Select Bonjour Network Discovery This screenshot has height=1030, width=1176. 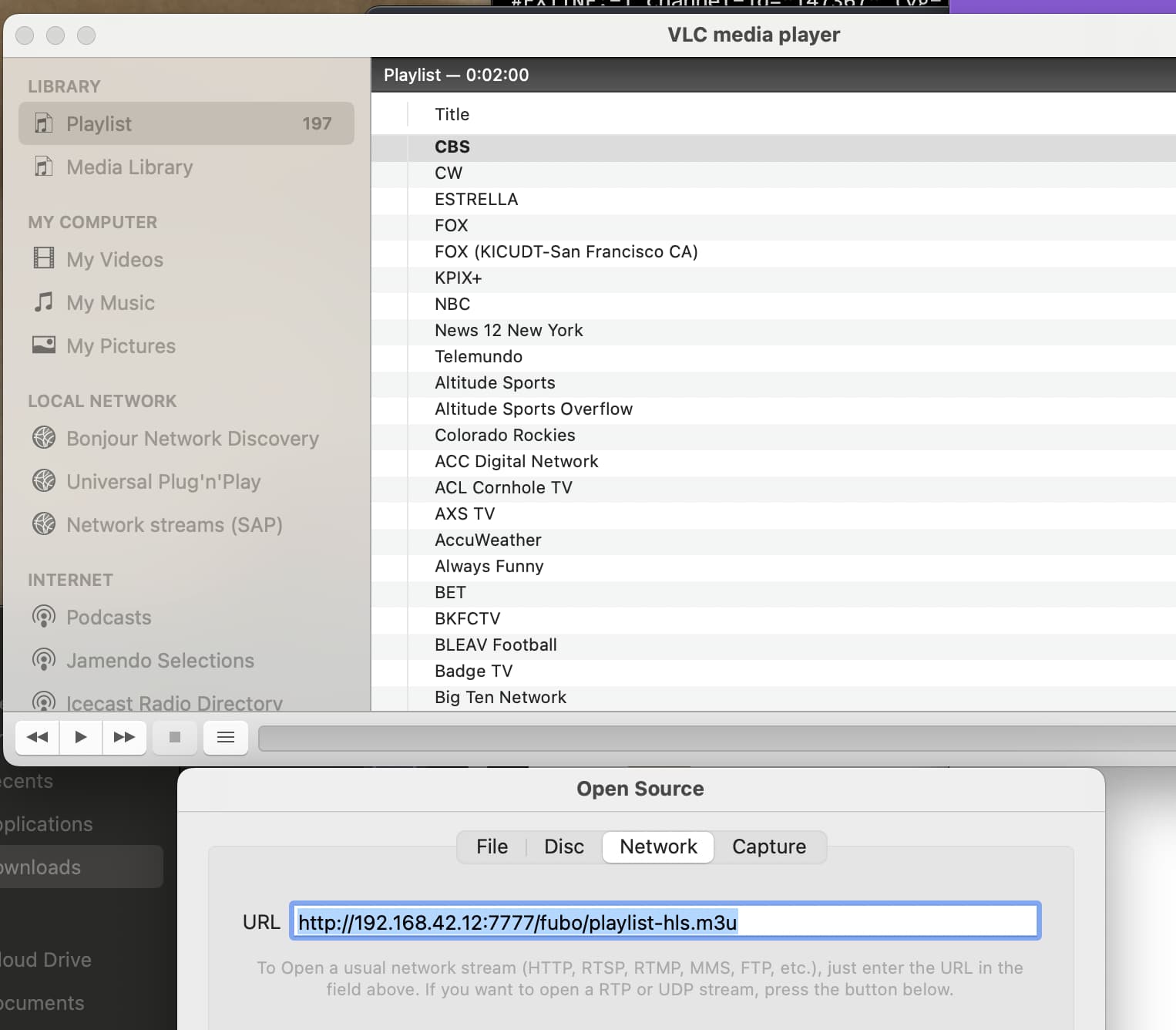click(192, 439)
